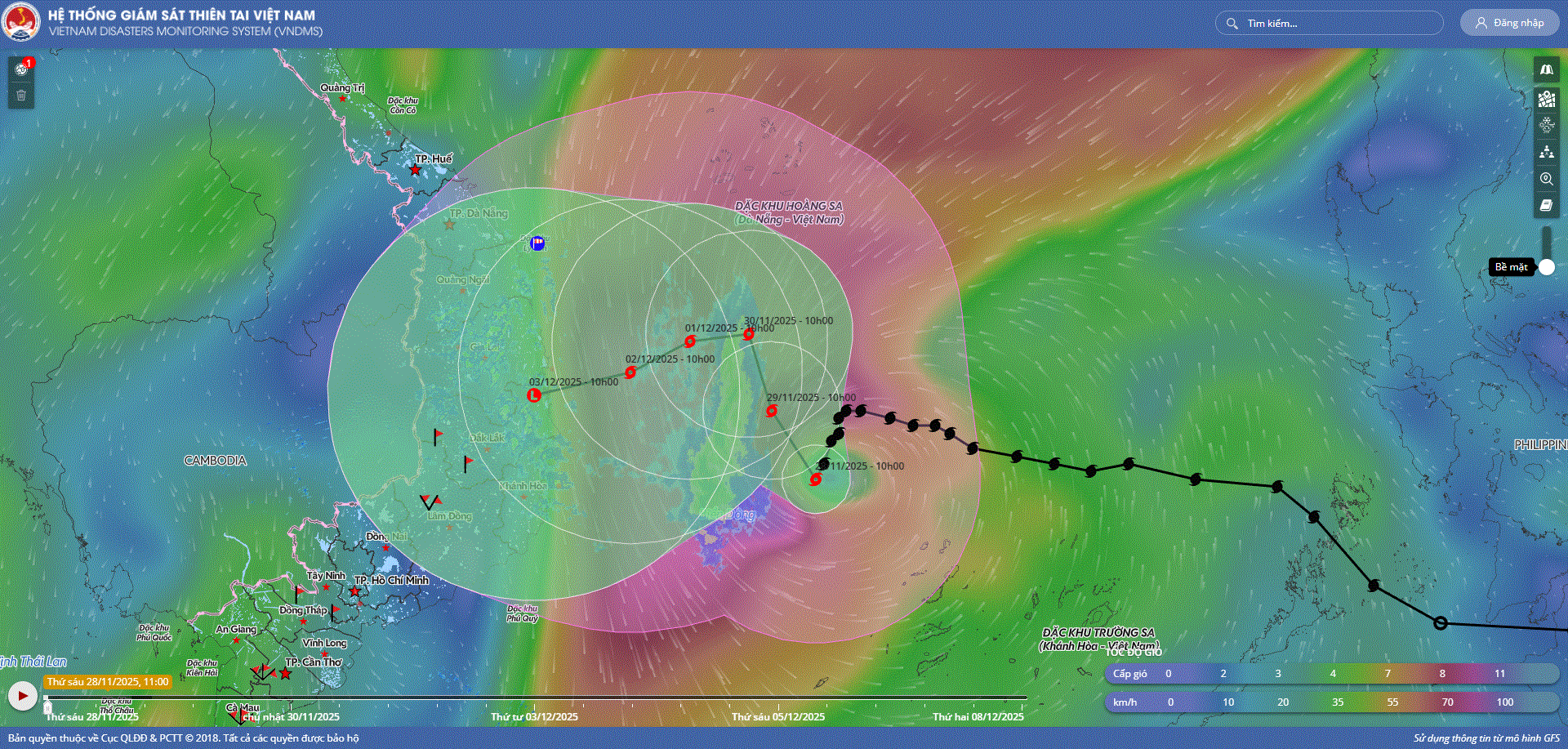Click the 29/11/2025 storm forecast point
The image size is (1568, 749).
coord(772,411)
